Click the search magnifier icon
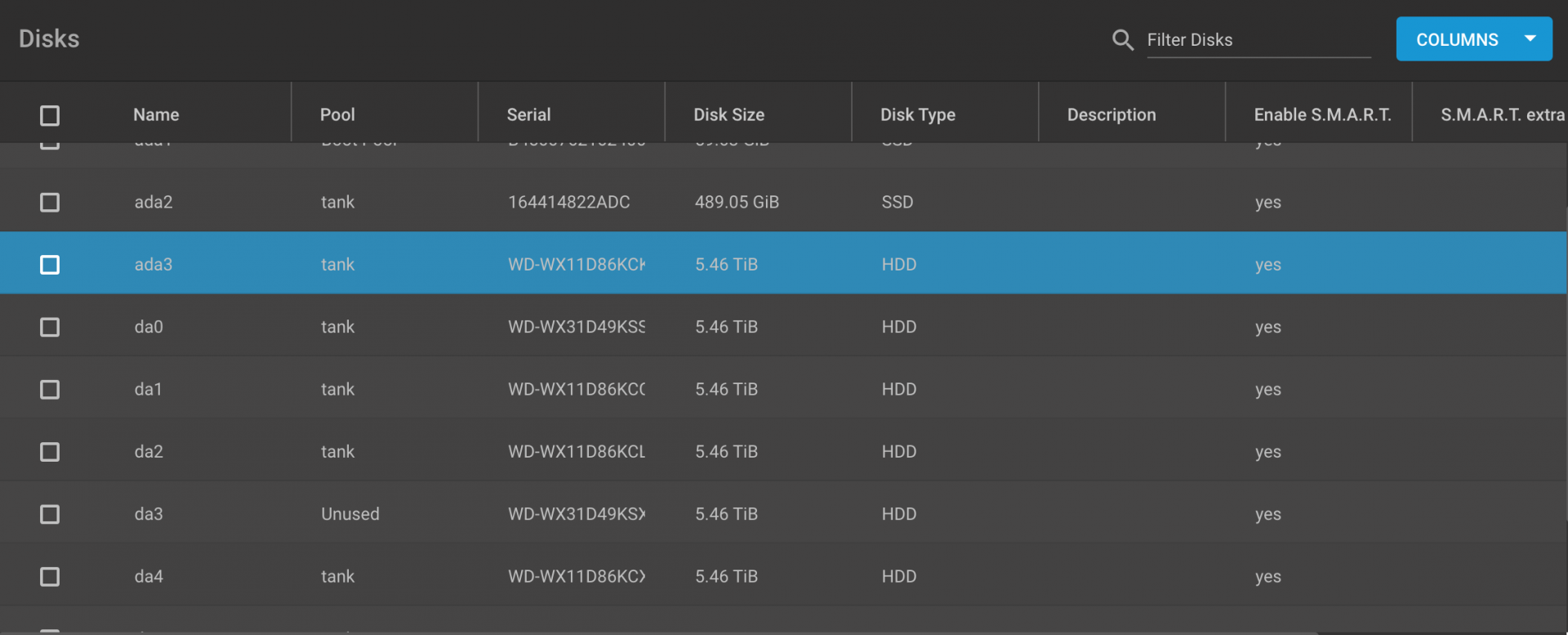Image resolution: width=1568 pixels, height=635 pixels. point(1123,40)
